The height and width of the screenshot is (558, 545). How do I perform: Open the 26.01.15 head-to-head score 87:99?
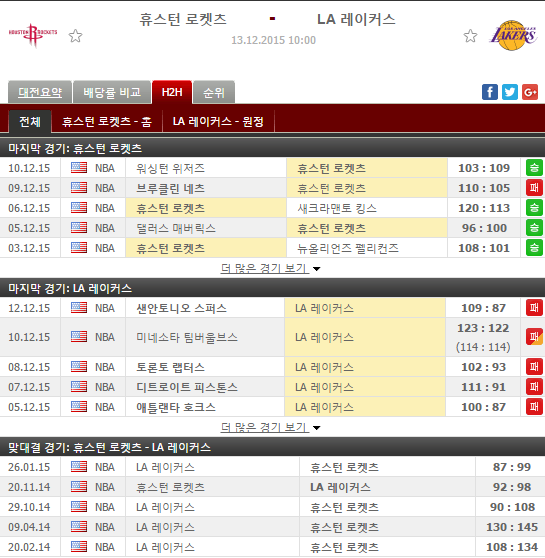click(x=512, y=467)
